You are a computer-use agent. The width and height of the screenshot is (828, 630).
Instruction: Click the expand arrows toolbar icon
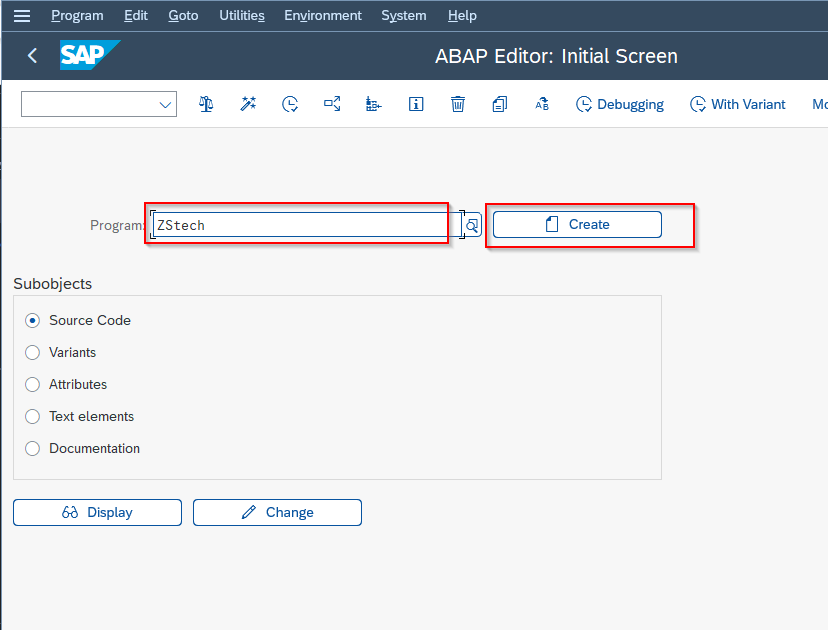332,104
